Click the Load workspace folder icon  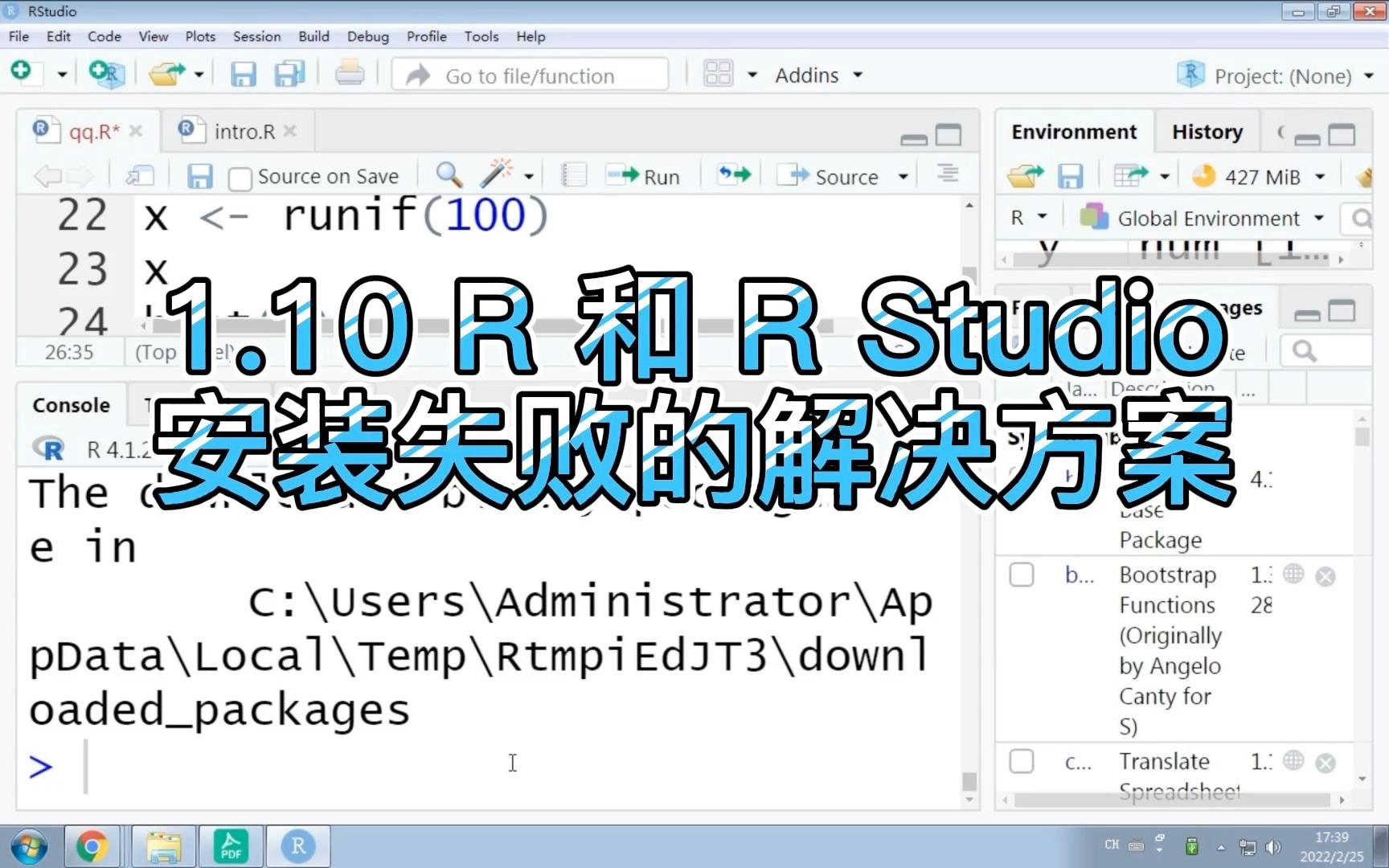pos(1026,175)
